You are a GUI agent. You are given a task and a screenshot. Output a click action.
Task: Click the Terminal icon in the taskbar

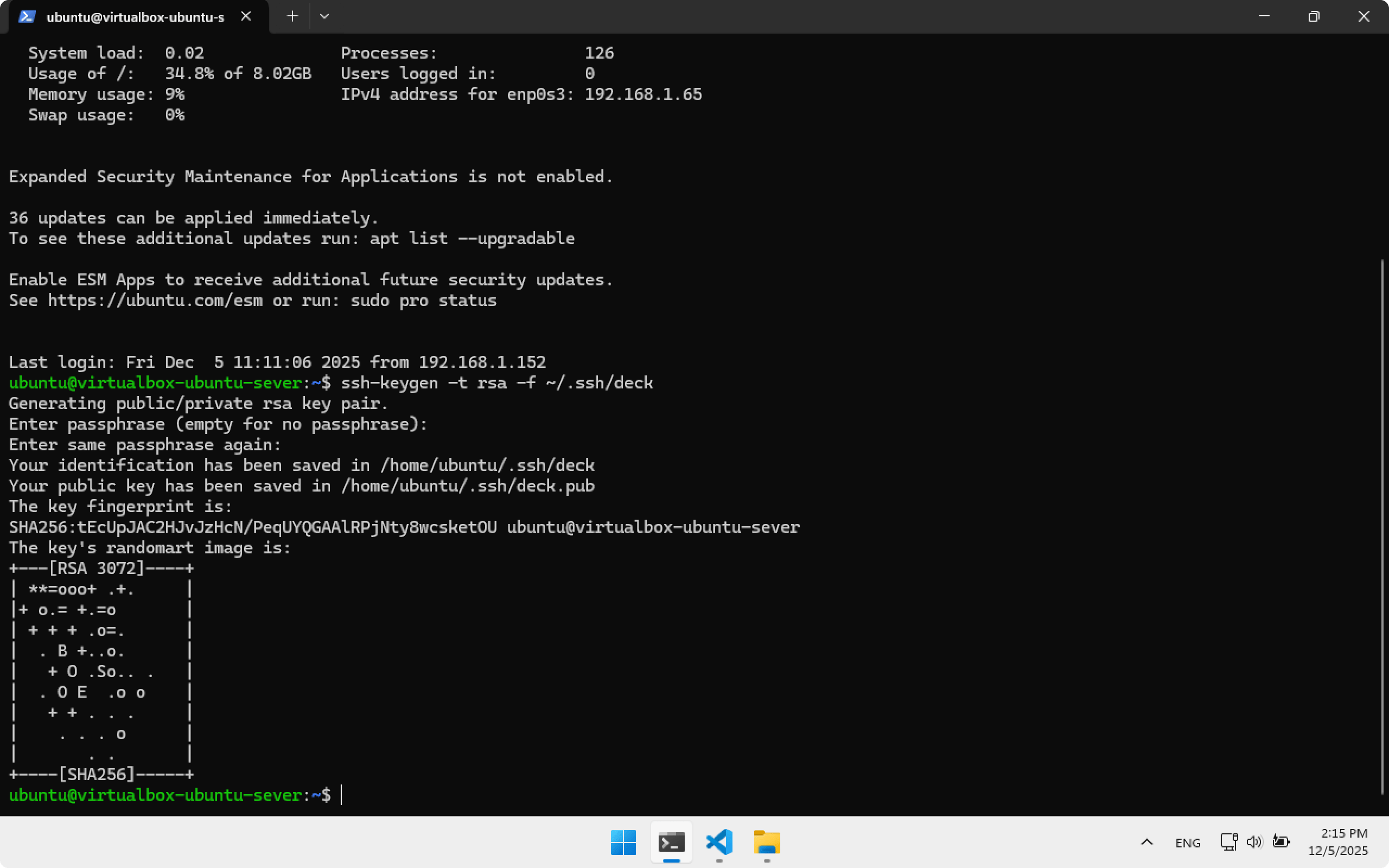pos(671,842)
